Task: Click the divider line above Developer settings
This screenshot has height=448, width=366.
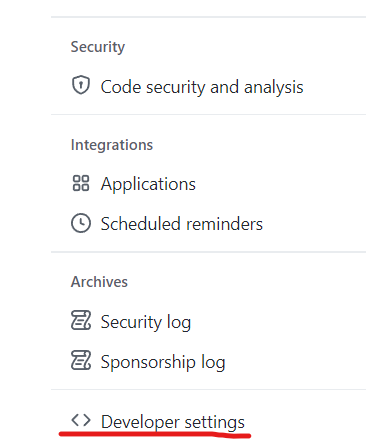Action: (x=208, y=389)
